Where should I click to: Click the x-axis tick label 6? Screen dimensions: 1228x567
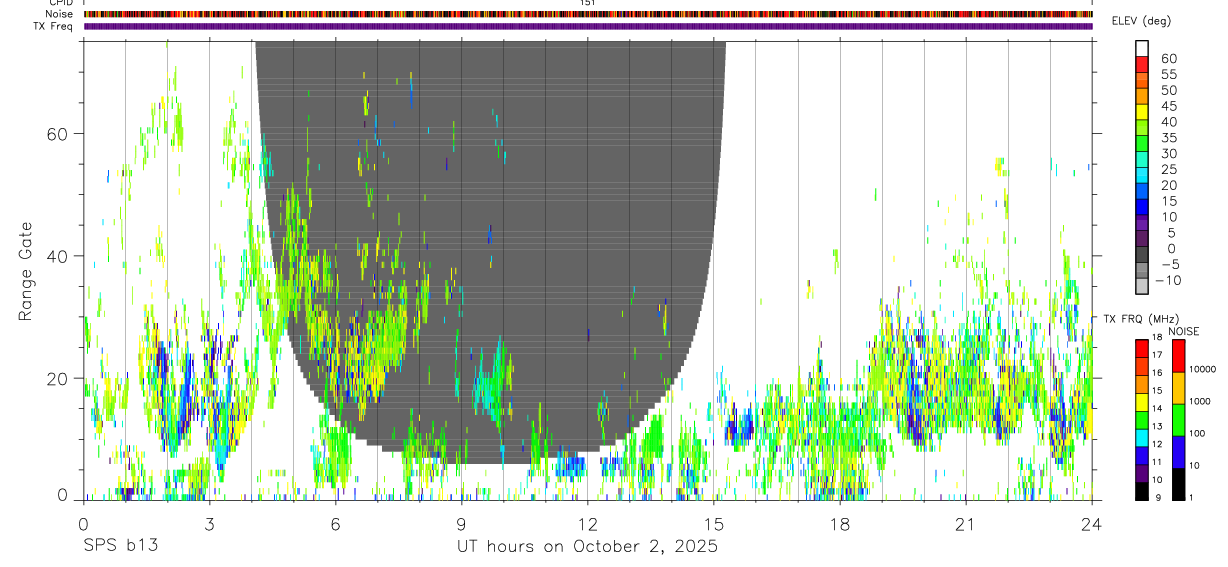pos(336,523)
